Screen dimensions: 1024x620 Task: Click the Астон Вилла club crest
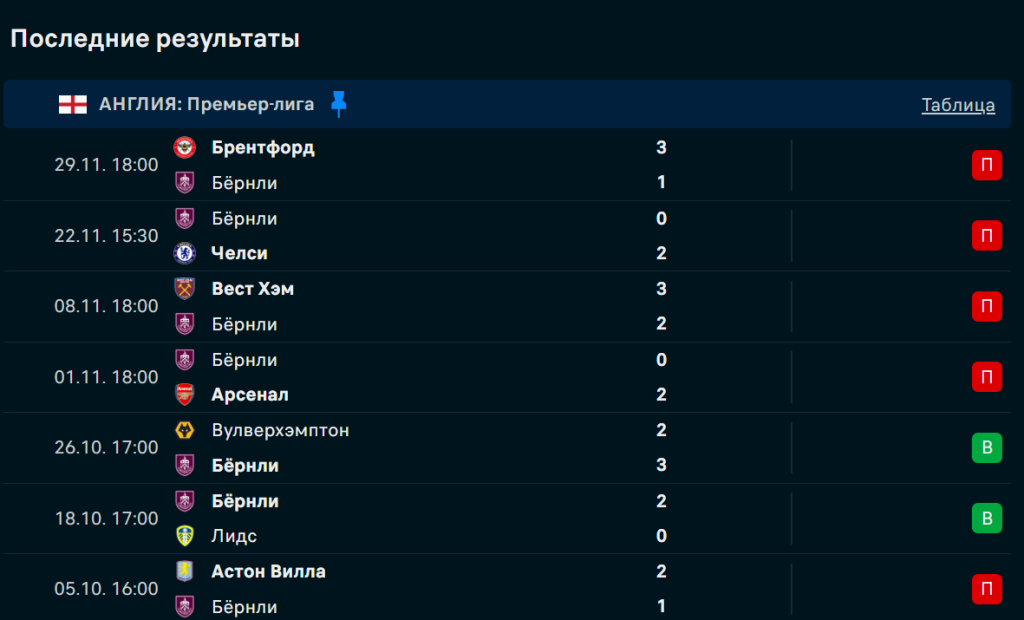pyautogui.click(x=185, y=571)
